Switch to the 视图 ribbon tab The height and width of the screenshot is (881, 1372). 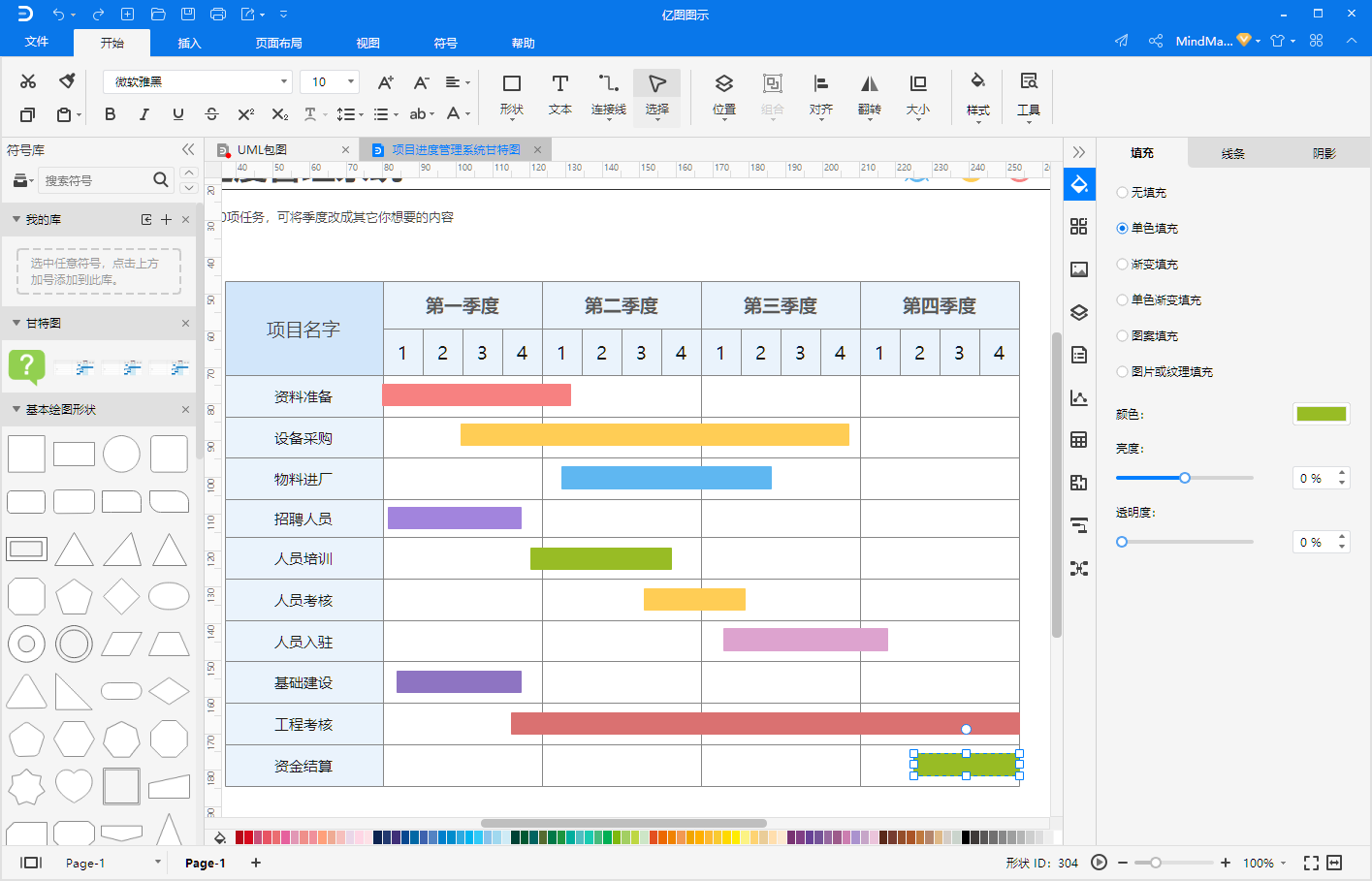click(368, 43)
